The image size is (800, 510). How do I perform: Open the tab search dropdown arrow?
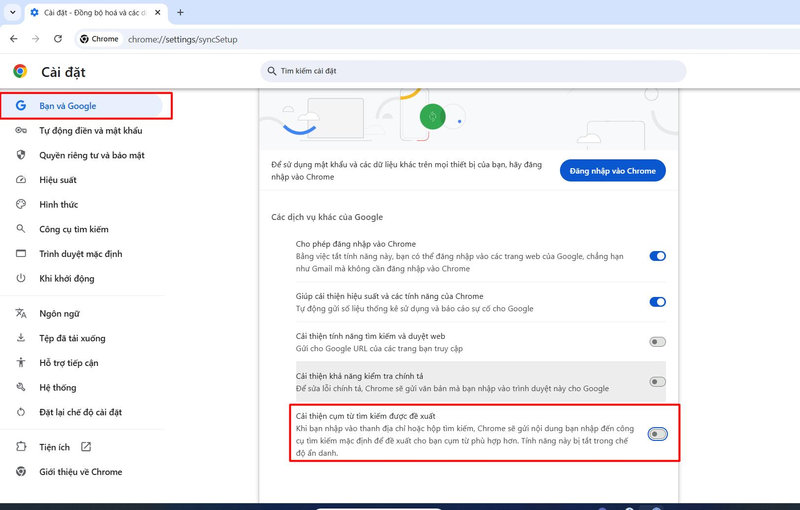tap(13, 12)
